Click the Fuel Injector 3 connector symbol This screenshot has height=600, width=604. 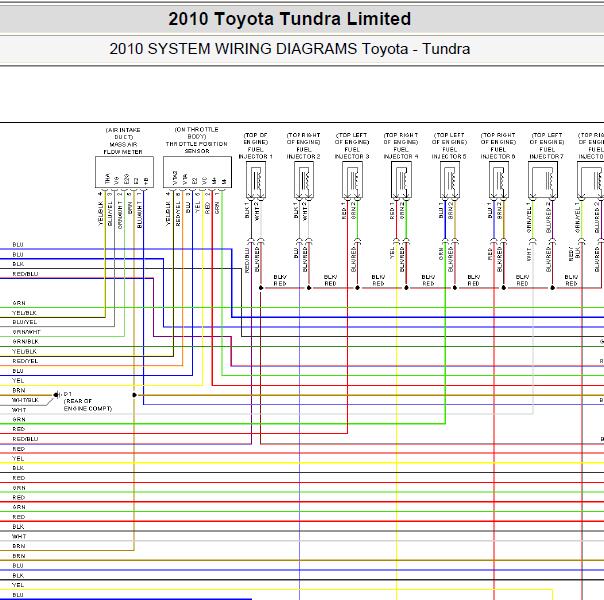click(353, 181)
